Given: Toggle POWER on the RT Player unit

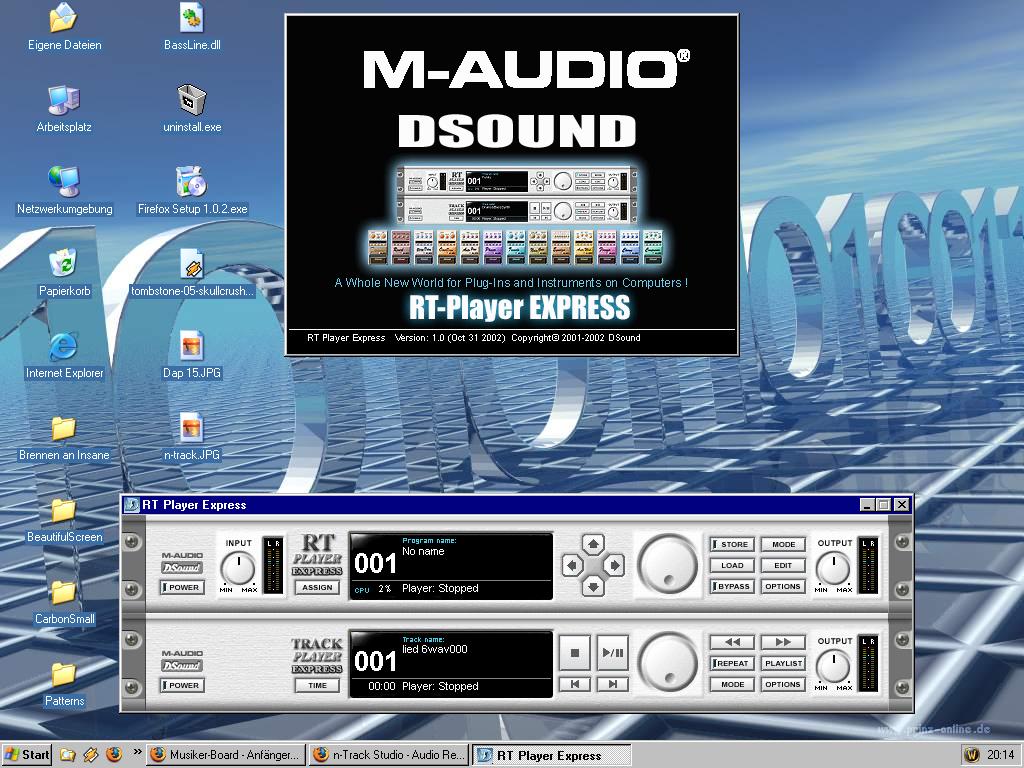Looking at the screenshot, I should [x=182, y=587].
